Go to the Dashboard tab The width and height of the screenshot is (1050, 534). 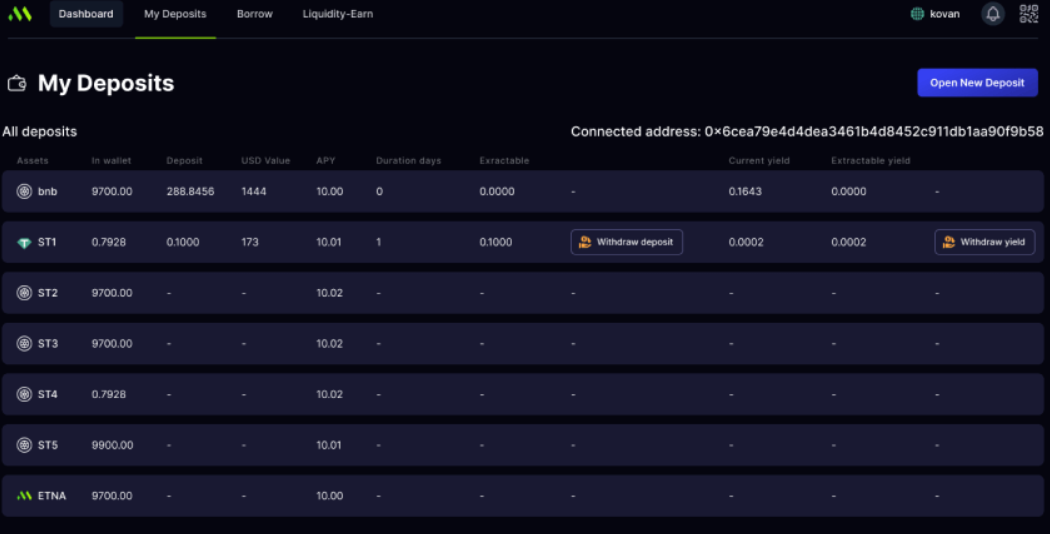point(86,13)
